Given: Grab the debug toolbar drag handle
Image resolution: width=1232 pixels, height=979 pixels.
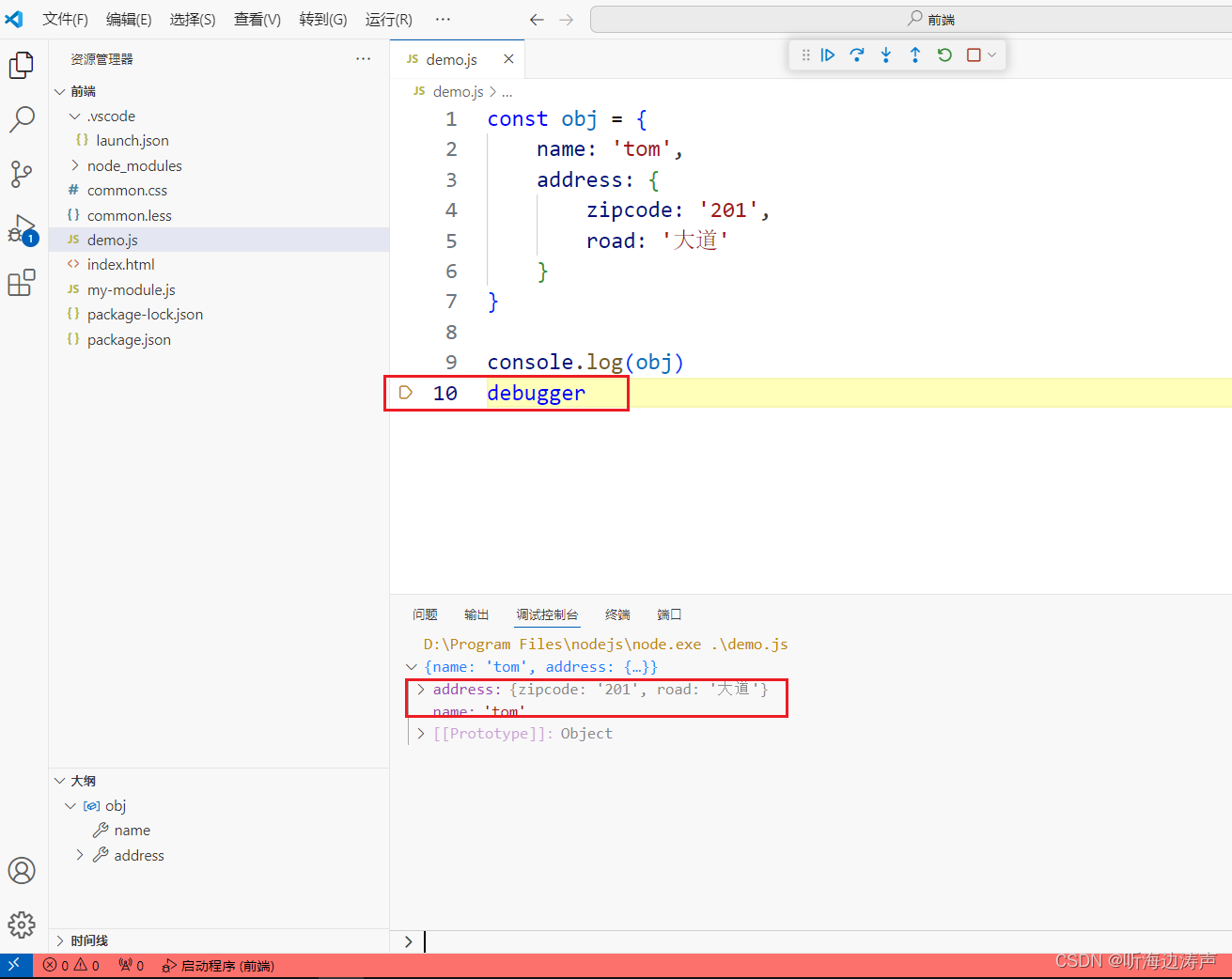Looking at the screenshot, I should click(805, 55).
